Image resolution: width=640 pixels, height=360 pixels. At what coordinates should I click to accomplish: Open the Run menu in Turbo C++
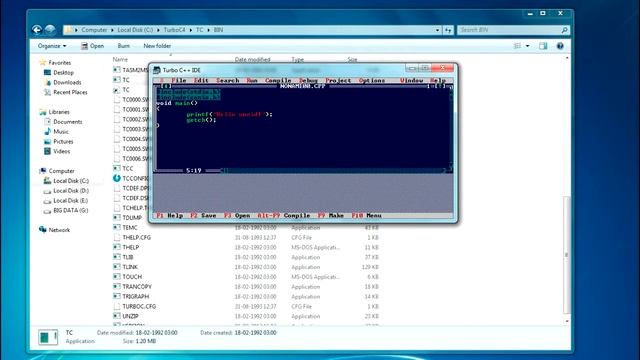point(252,80)
